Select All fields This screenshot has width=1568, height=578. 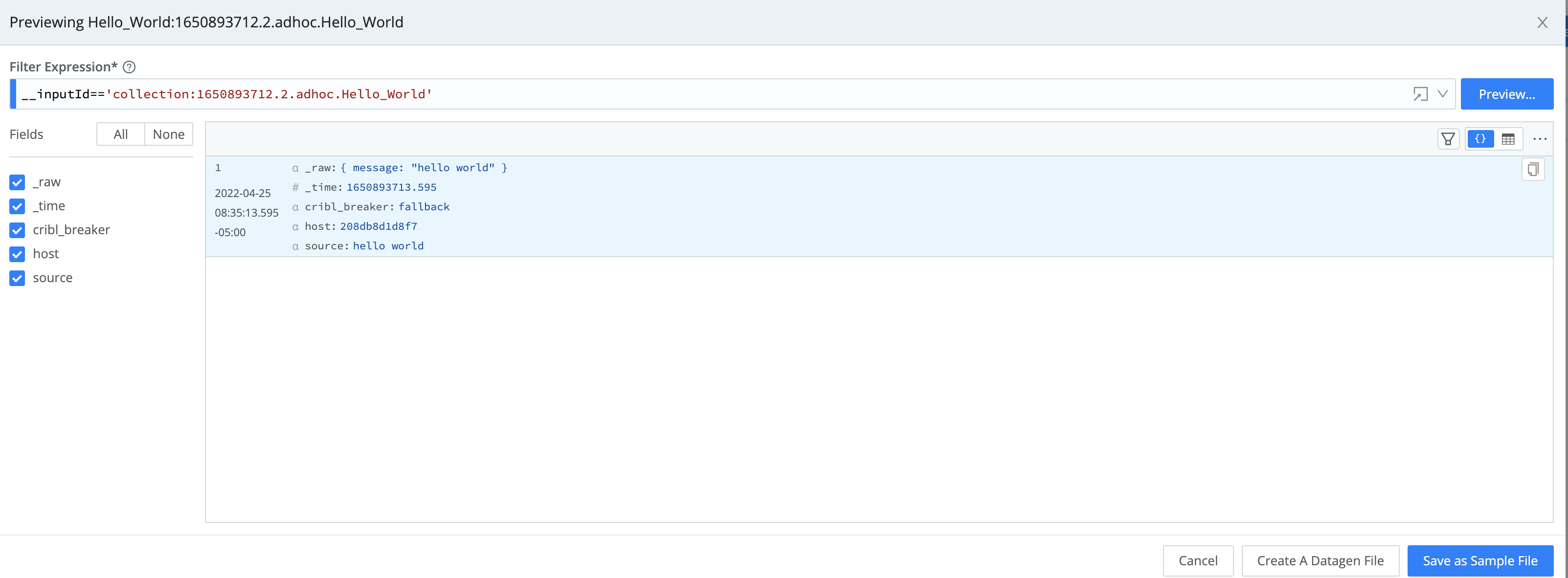pos(120,134)
